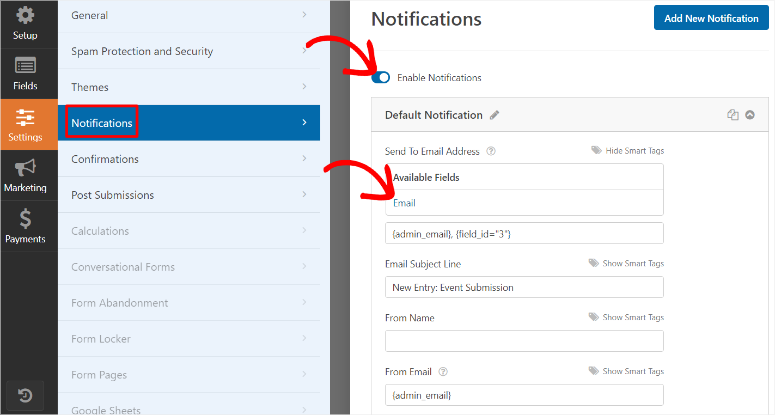Screen dimensions: 775x415
Task: Open the Setup panel icon
Action: coord(25,22)
